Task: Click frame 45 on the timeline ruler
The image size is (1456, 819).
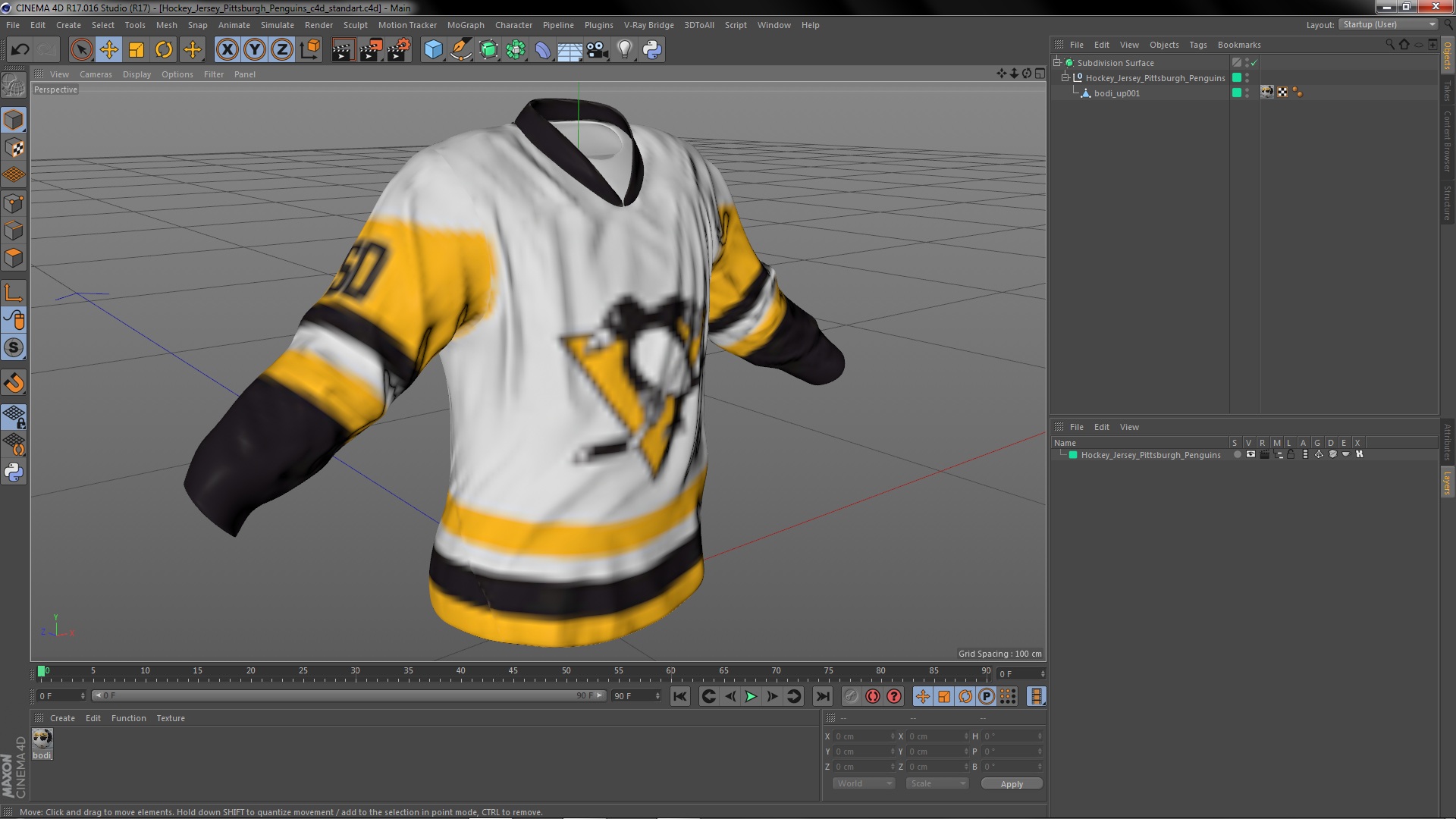Action: (x=513, y=671)
